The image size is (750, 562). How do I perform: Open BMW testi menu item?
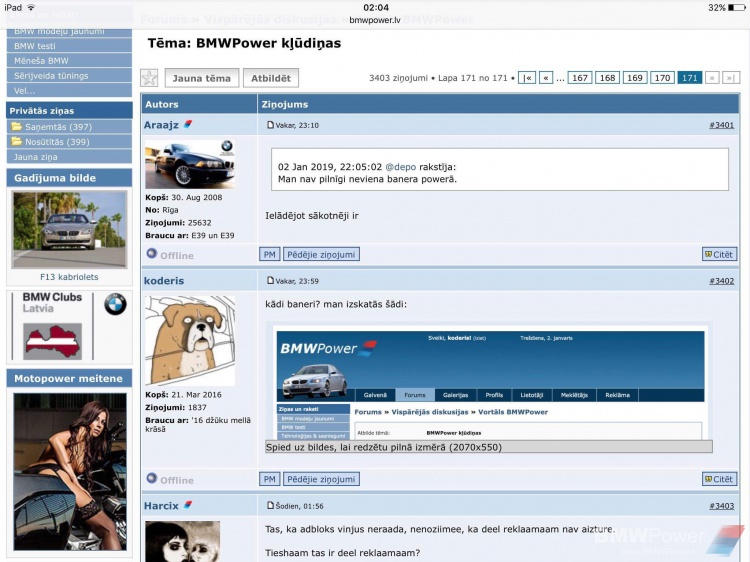69,46
